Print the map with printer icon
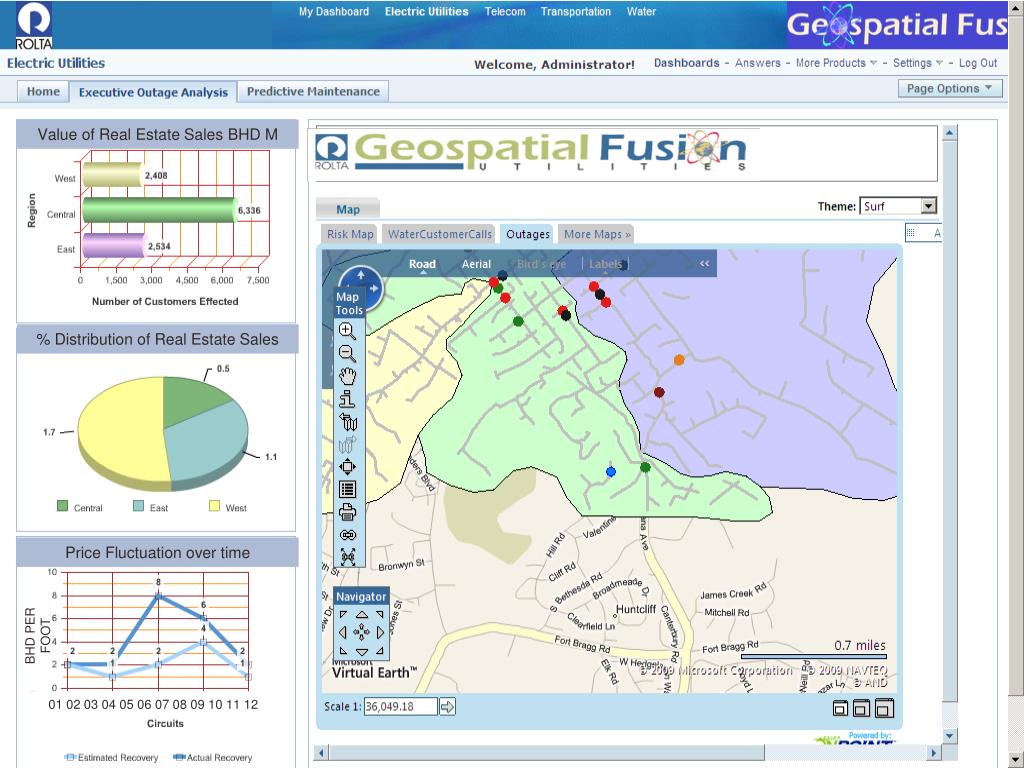The height and width of the screenshot is (768, 1024). tap(347, 512)
